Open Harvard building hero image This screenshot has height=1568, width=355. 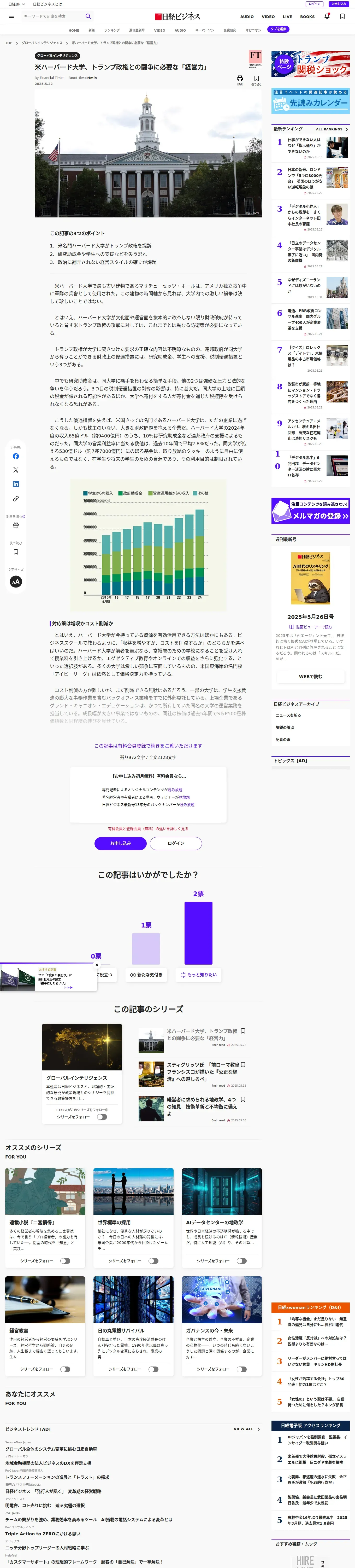(148, 153)
